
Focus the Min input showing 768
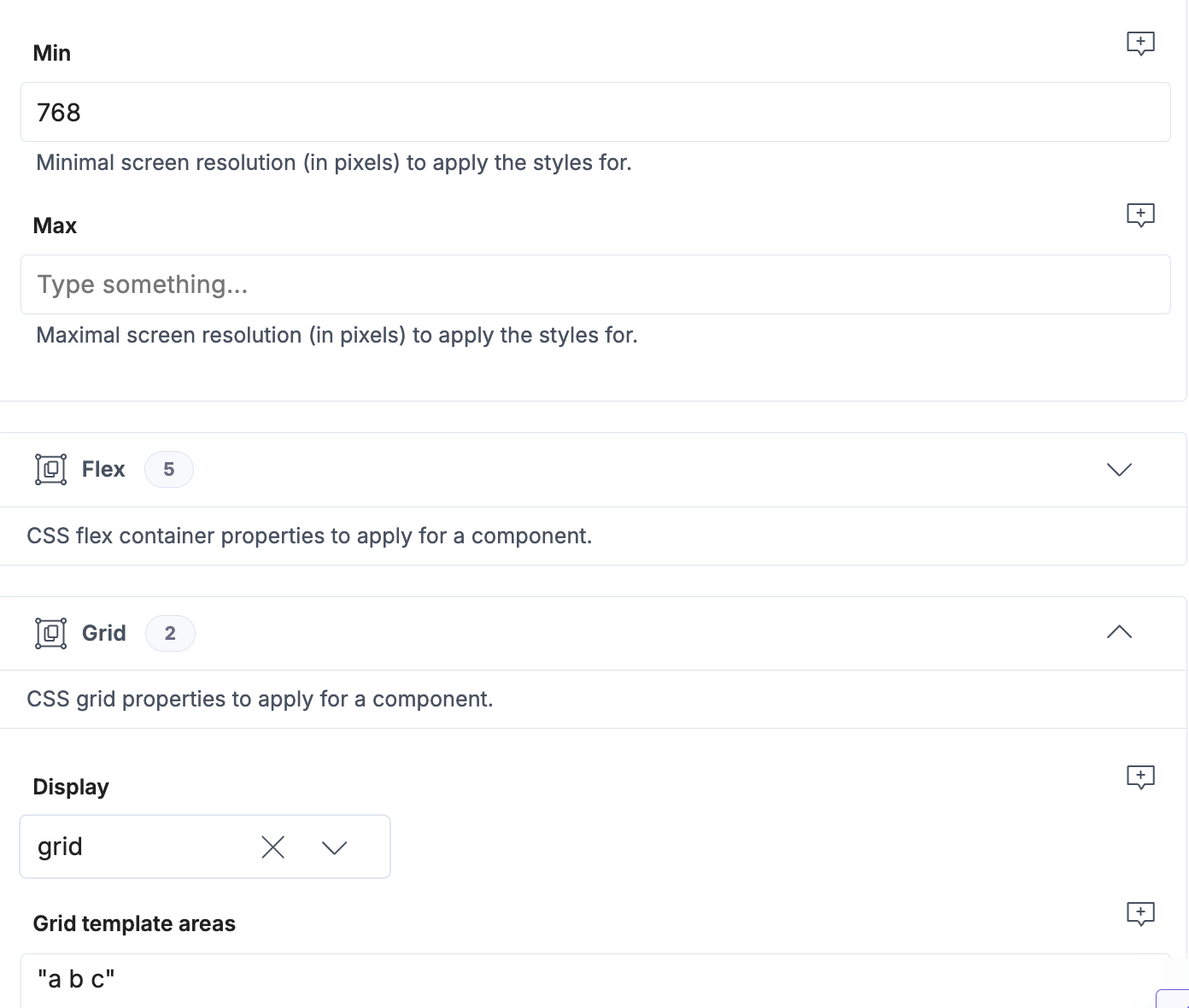595,112
